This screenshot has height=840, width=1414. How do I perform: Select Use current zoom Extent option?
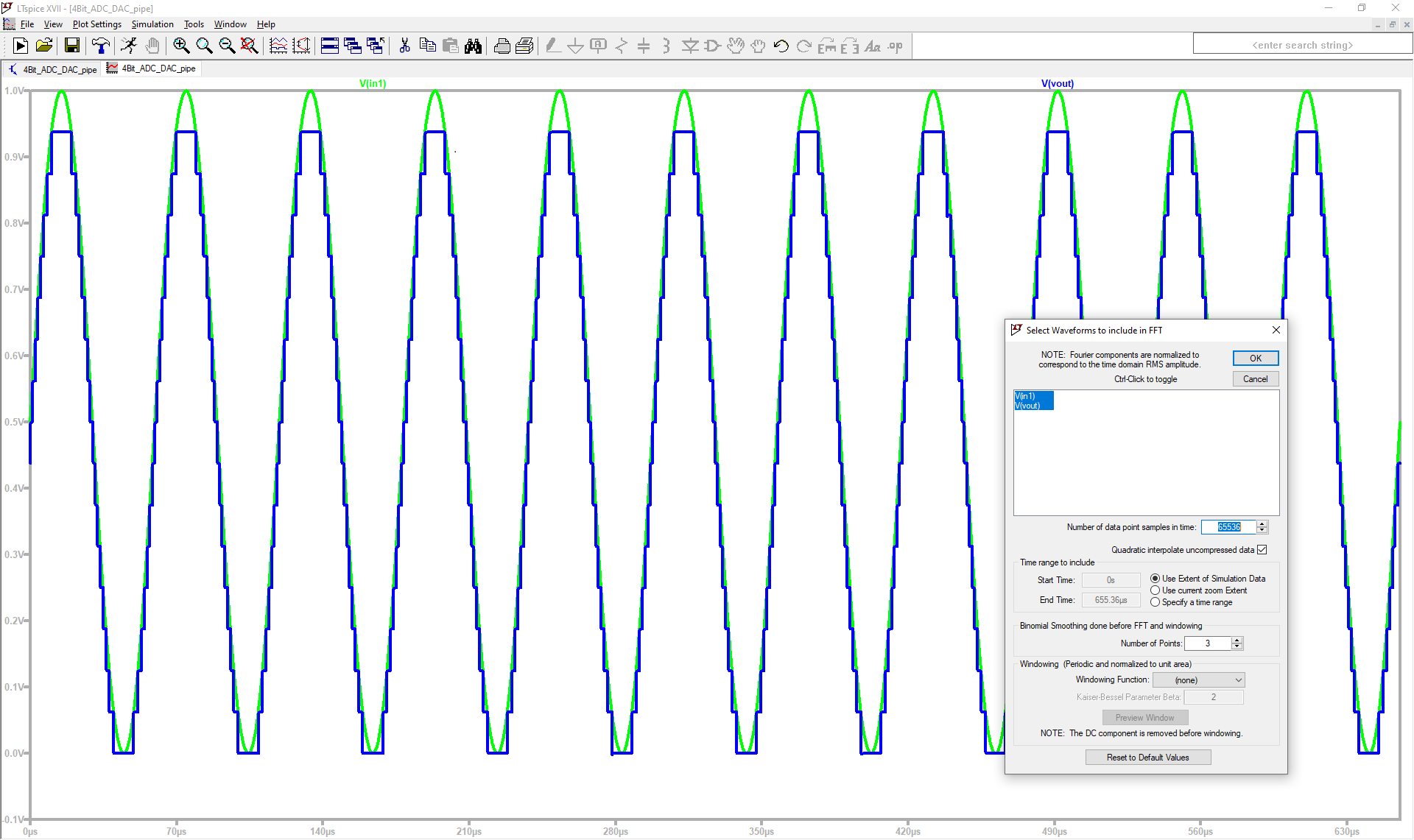1155,590
